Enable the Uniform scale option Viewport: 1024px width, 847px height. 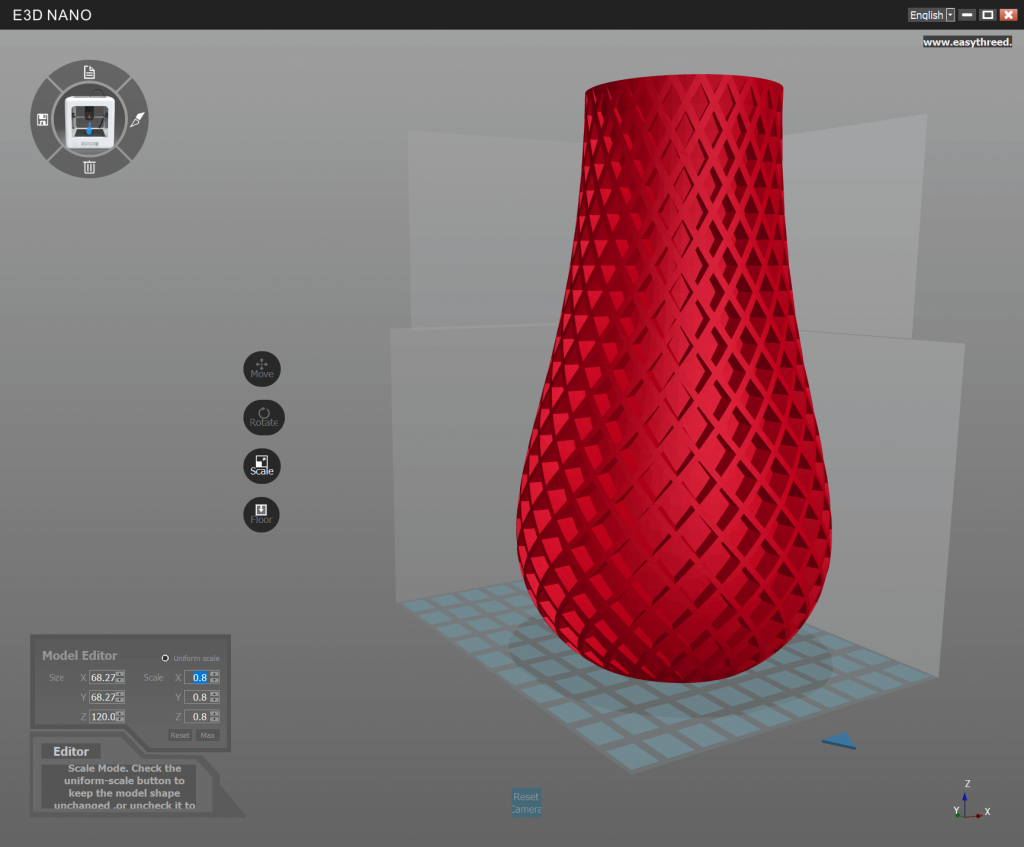[164, 658]
